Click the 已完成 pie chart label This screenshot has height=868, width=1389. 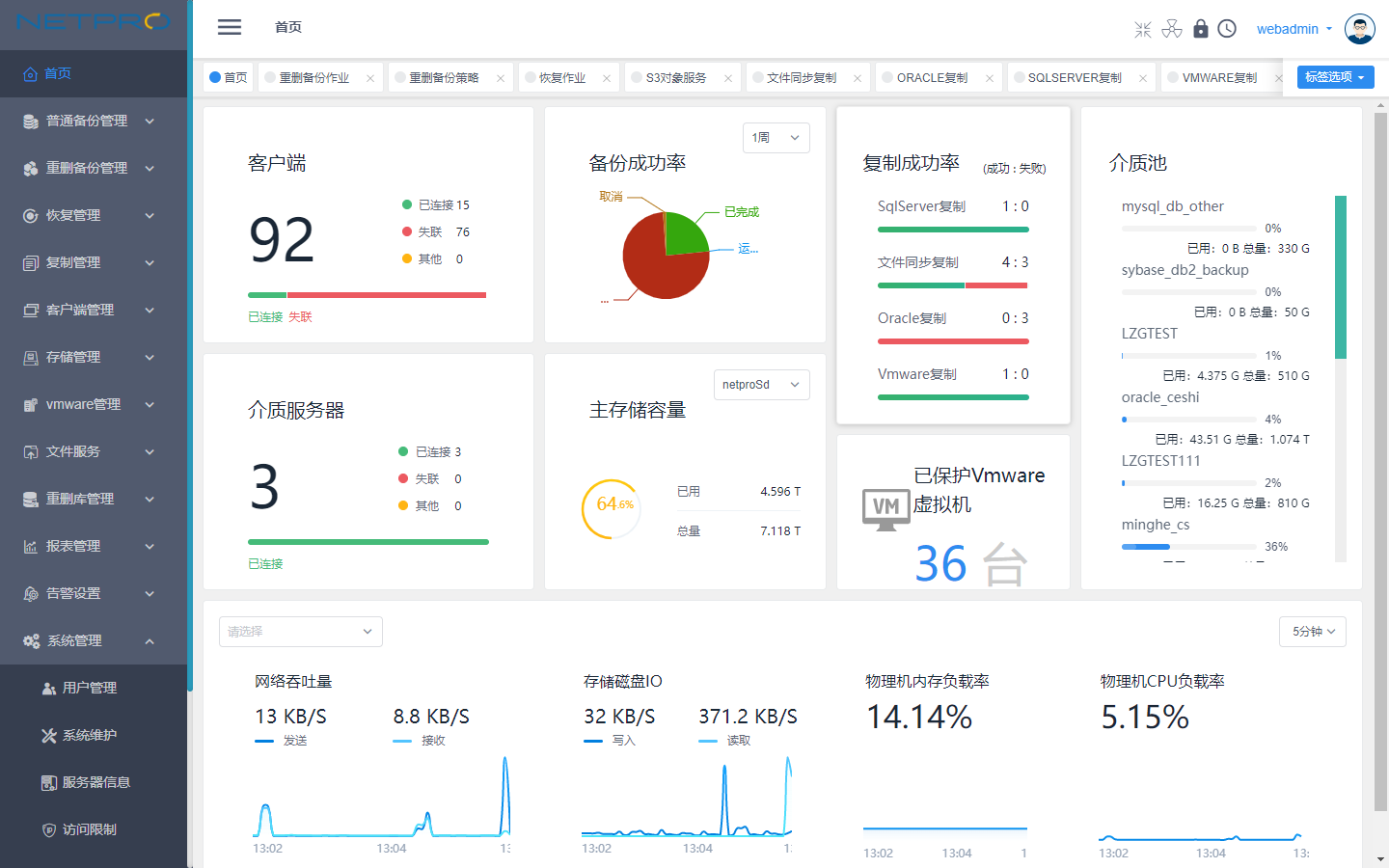pyautogui.click(x=742, y=212)
